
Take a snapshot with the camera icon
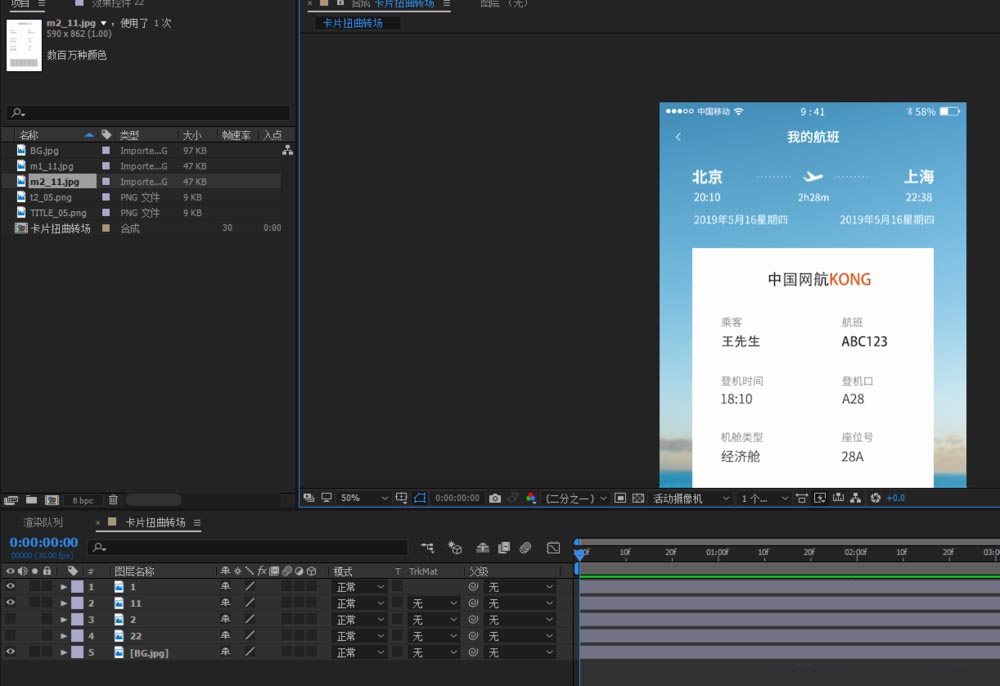[495, 498]
